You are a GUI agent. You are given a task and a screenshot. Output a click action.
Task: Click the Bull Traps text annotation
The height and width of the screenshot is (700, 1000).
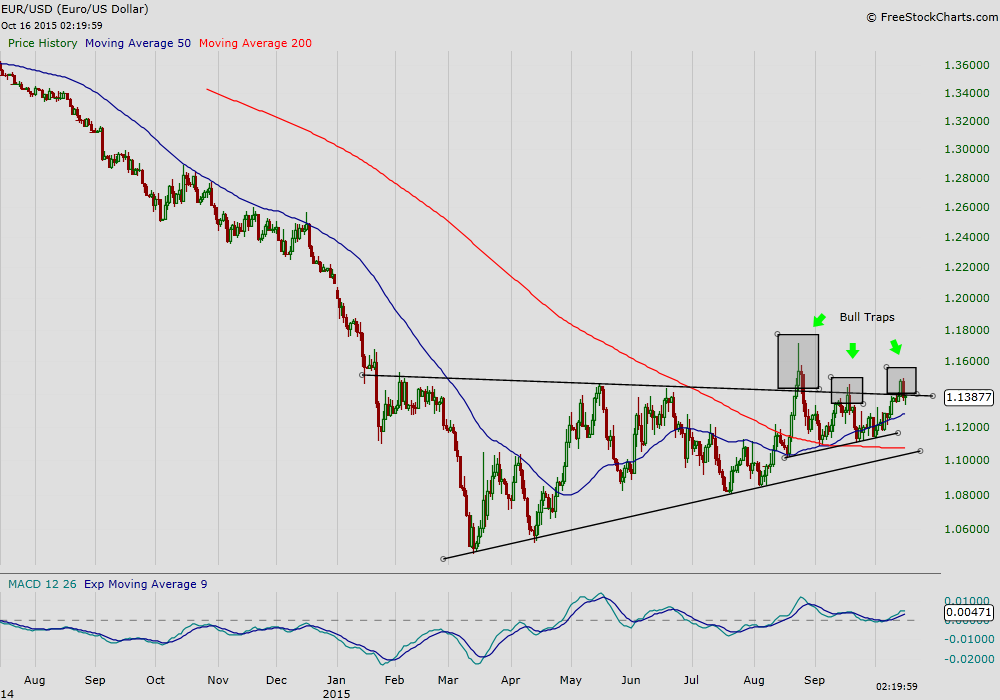[x=866, y=317]
